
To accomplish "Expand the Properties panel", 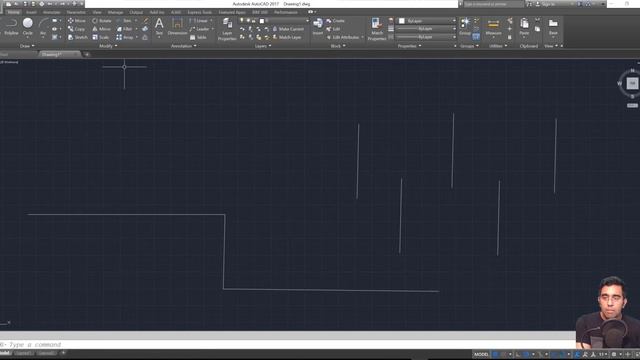I will coord(409,46).
